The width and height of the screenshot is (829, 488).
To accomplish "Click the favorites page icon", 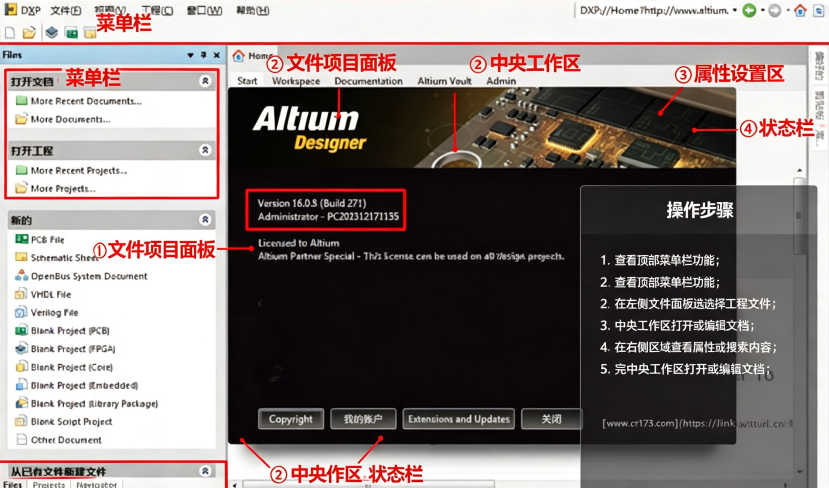I will 820,11.
